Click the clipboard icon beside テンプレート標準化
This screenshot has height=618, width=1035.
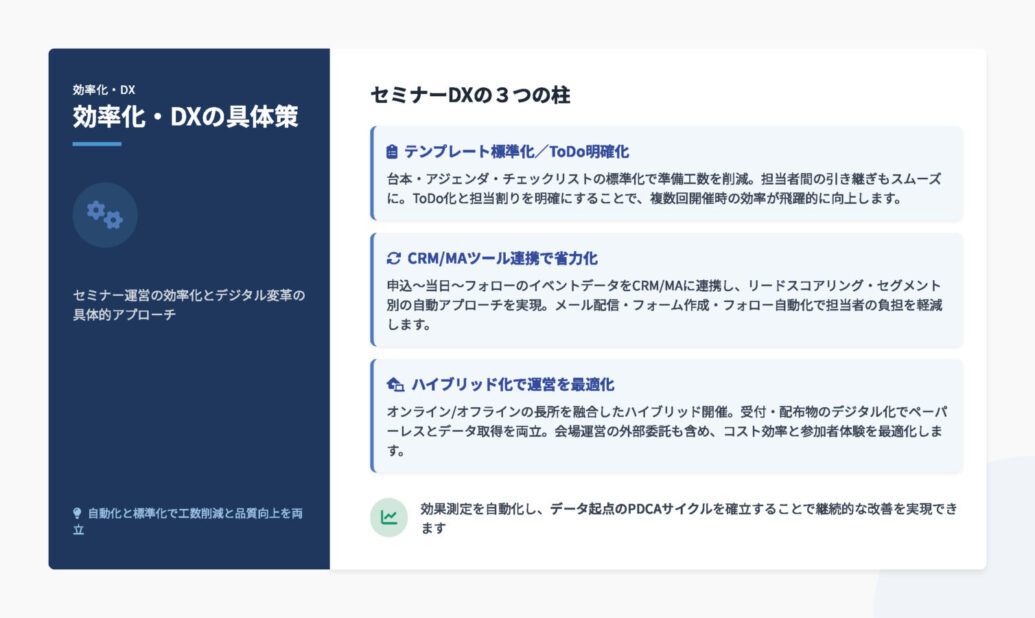392,152
